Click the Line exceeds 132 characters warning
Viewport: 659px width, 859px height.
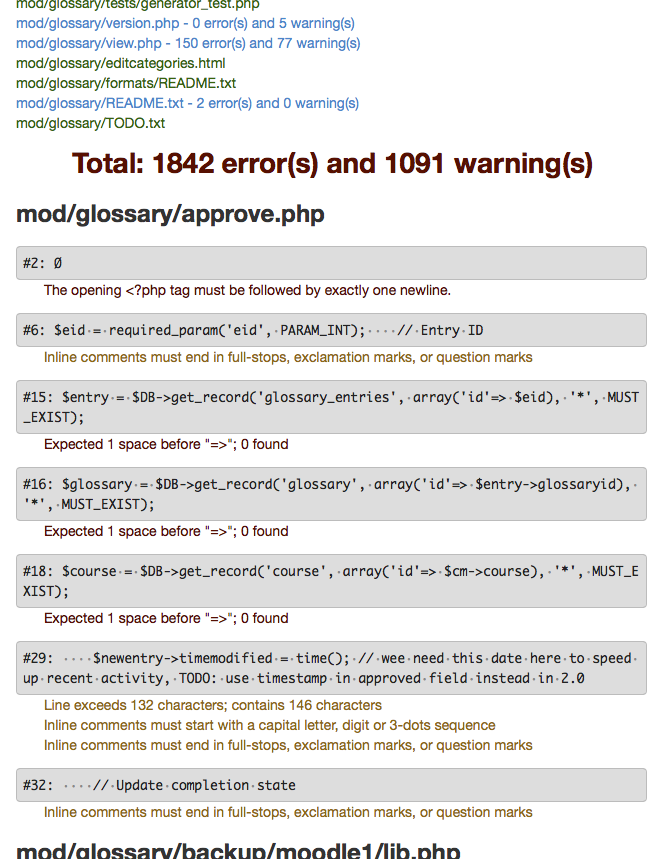pos(213,706)
